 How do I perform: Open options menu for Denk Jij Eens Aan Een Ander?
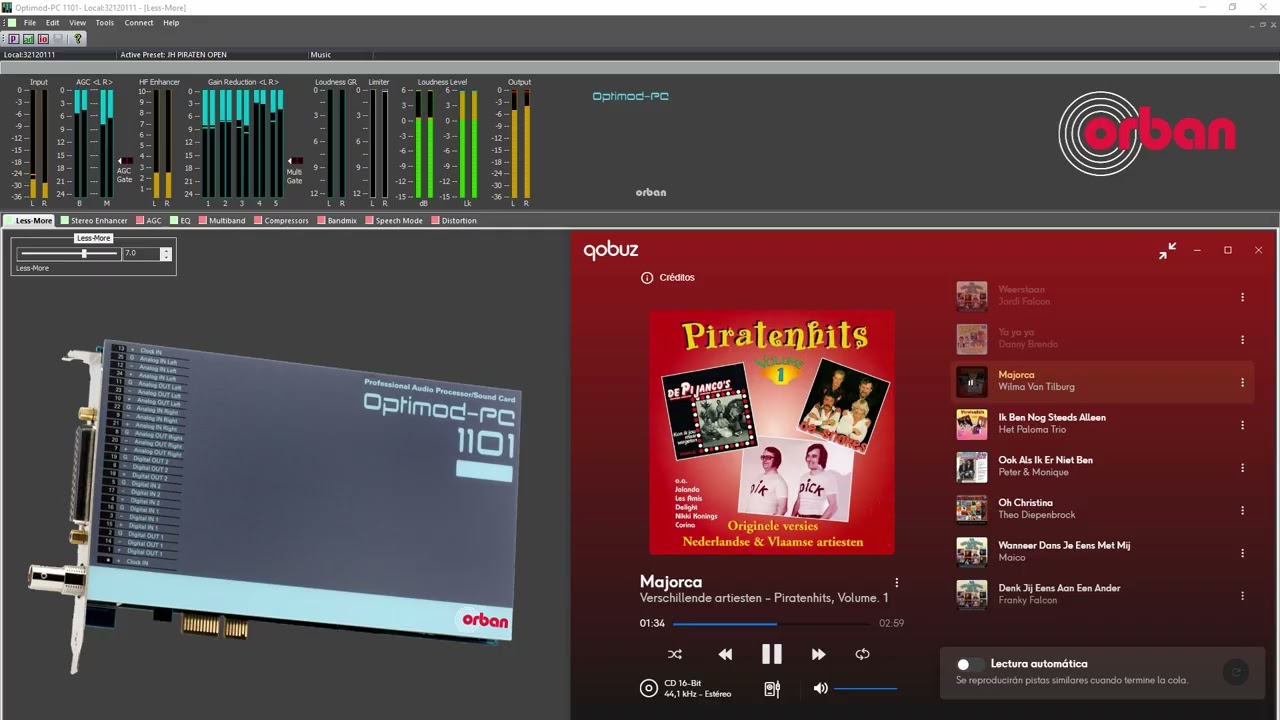pyautogui.click(x=1243, y=596)
